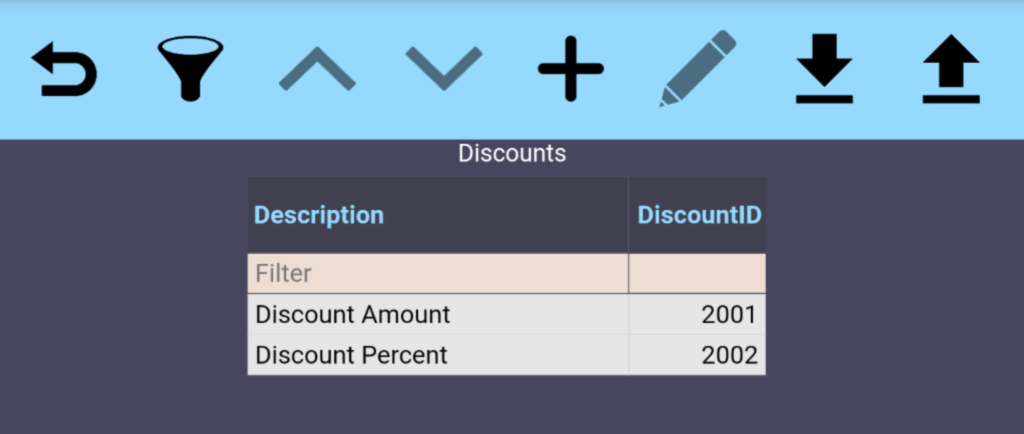Click the upload arrow icon
Image resolution: width=1024 pixels, height=434 pixels.
950,69
